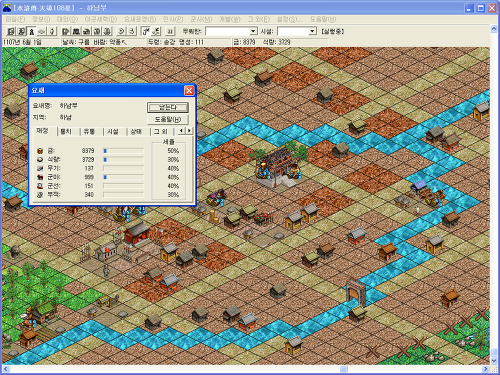
Task: Click the vertical scrollbar up arrow
Action: point(494,29)
